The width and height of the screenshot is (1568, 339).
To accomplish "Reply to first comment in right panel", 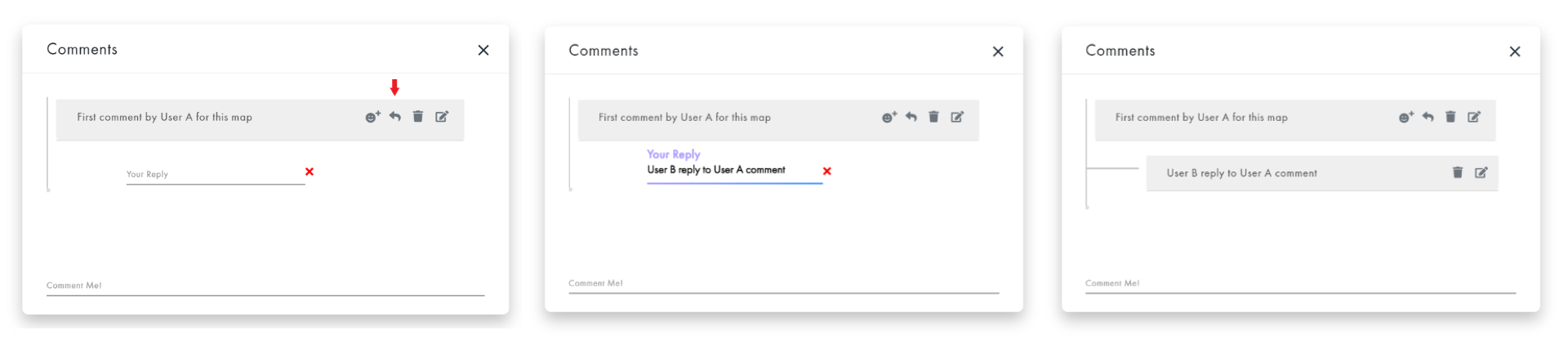I will (x=1428, y=117).
